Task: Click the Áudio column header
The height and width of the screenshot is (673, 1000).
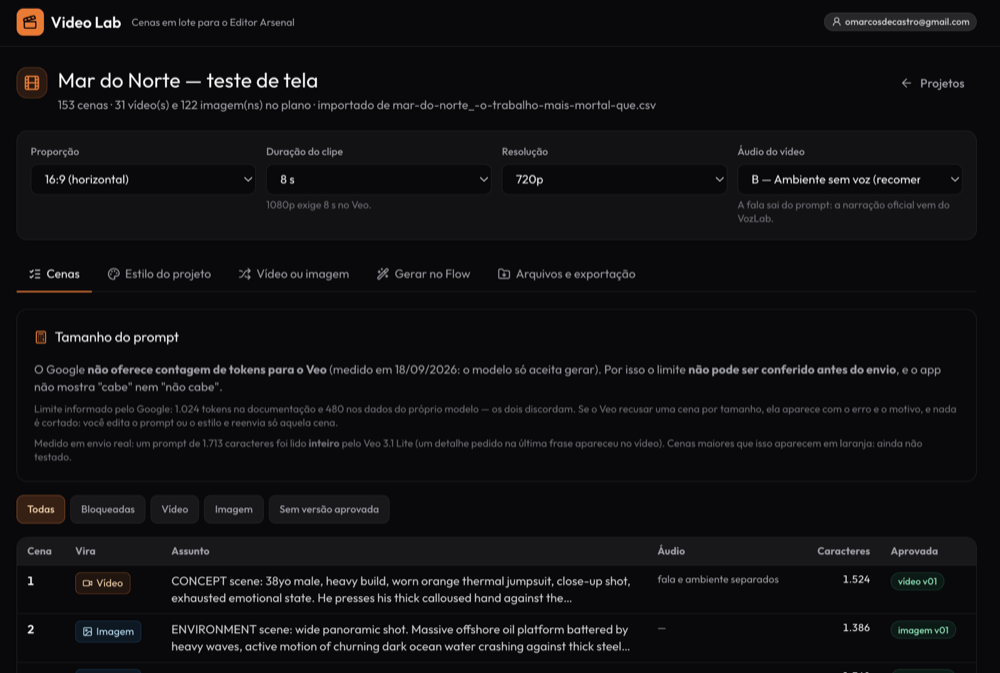Action: (x=671, y=551)
